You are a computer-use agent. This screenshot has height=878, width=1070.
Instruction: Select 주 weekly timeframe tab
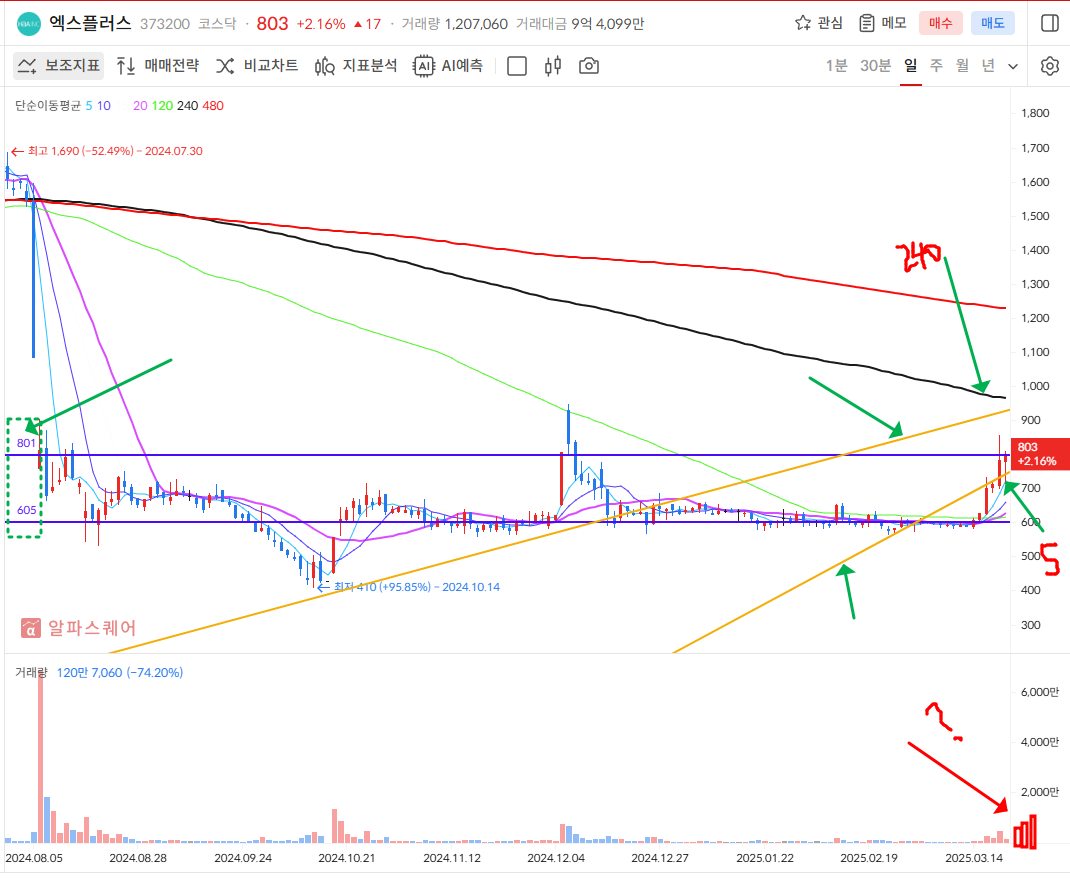point(936,65)
